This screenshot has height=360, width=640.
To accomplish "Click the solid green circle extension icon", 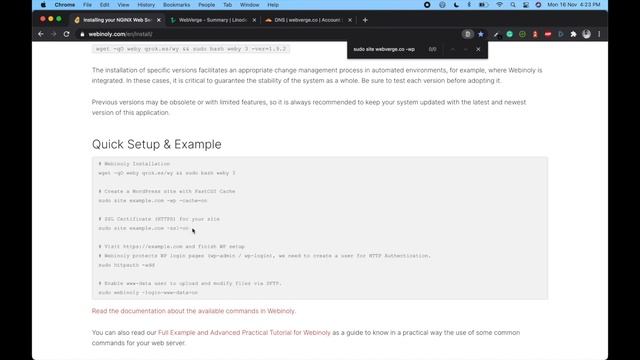I will [509, 34].
